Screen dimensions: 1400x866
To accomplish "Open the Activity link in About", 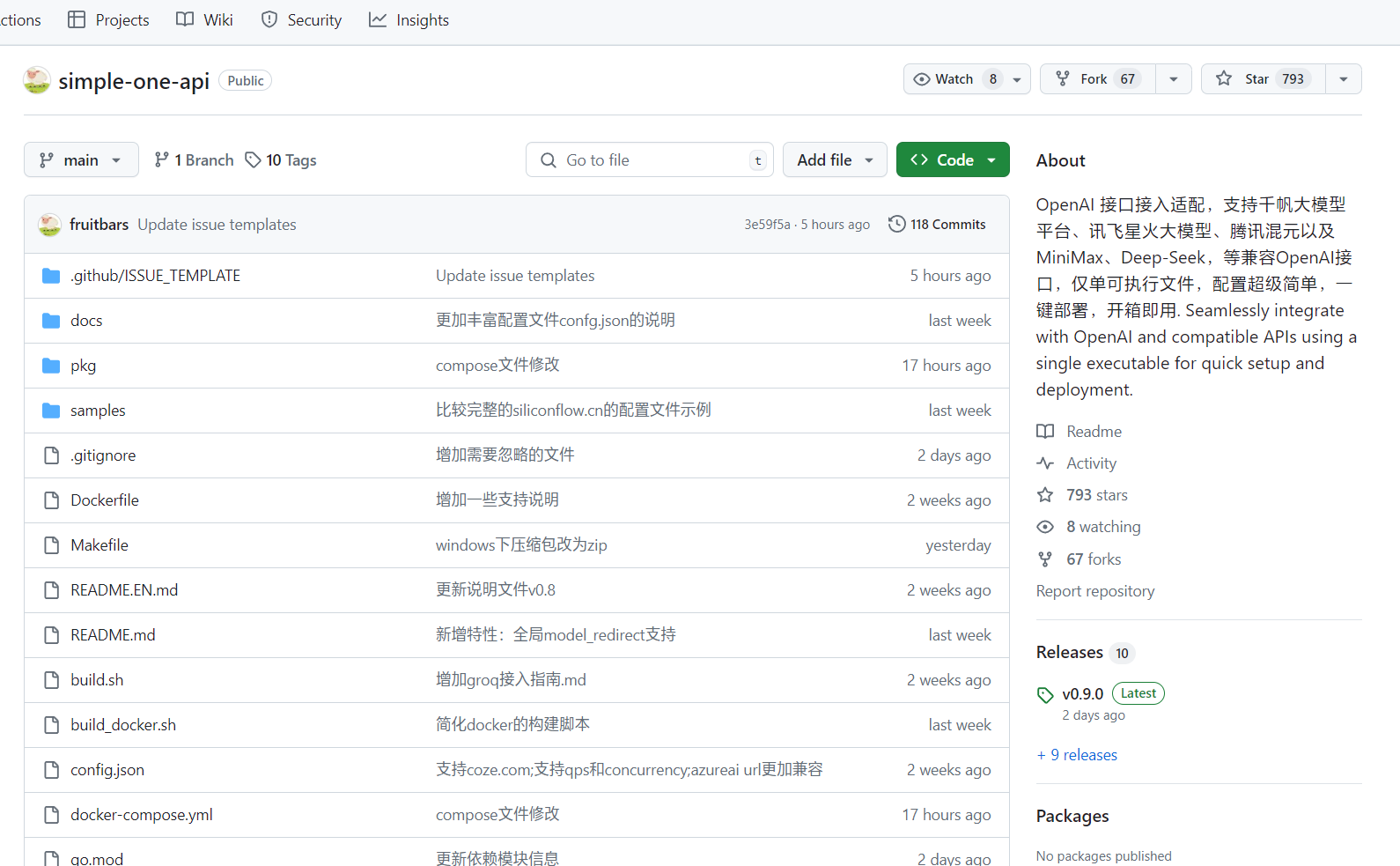I will 1091,463.
